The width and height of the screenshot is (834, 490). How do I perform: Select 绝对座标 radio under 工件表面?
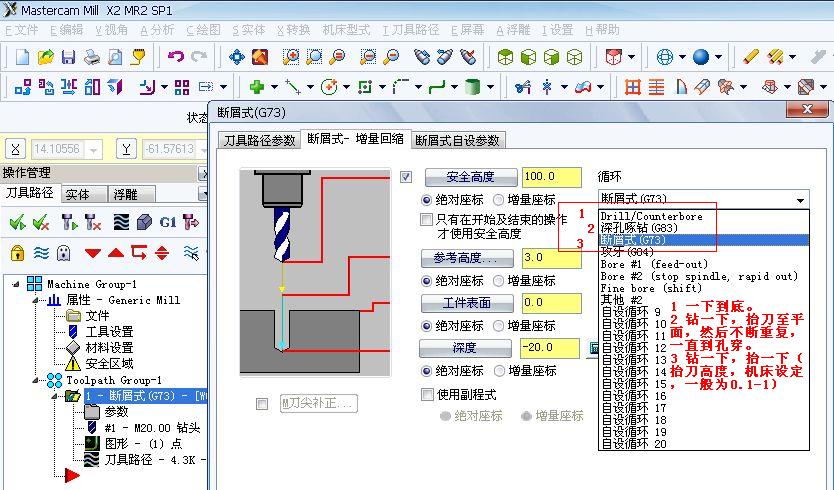[426, 326]
